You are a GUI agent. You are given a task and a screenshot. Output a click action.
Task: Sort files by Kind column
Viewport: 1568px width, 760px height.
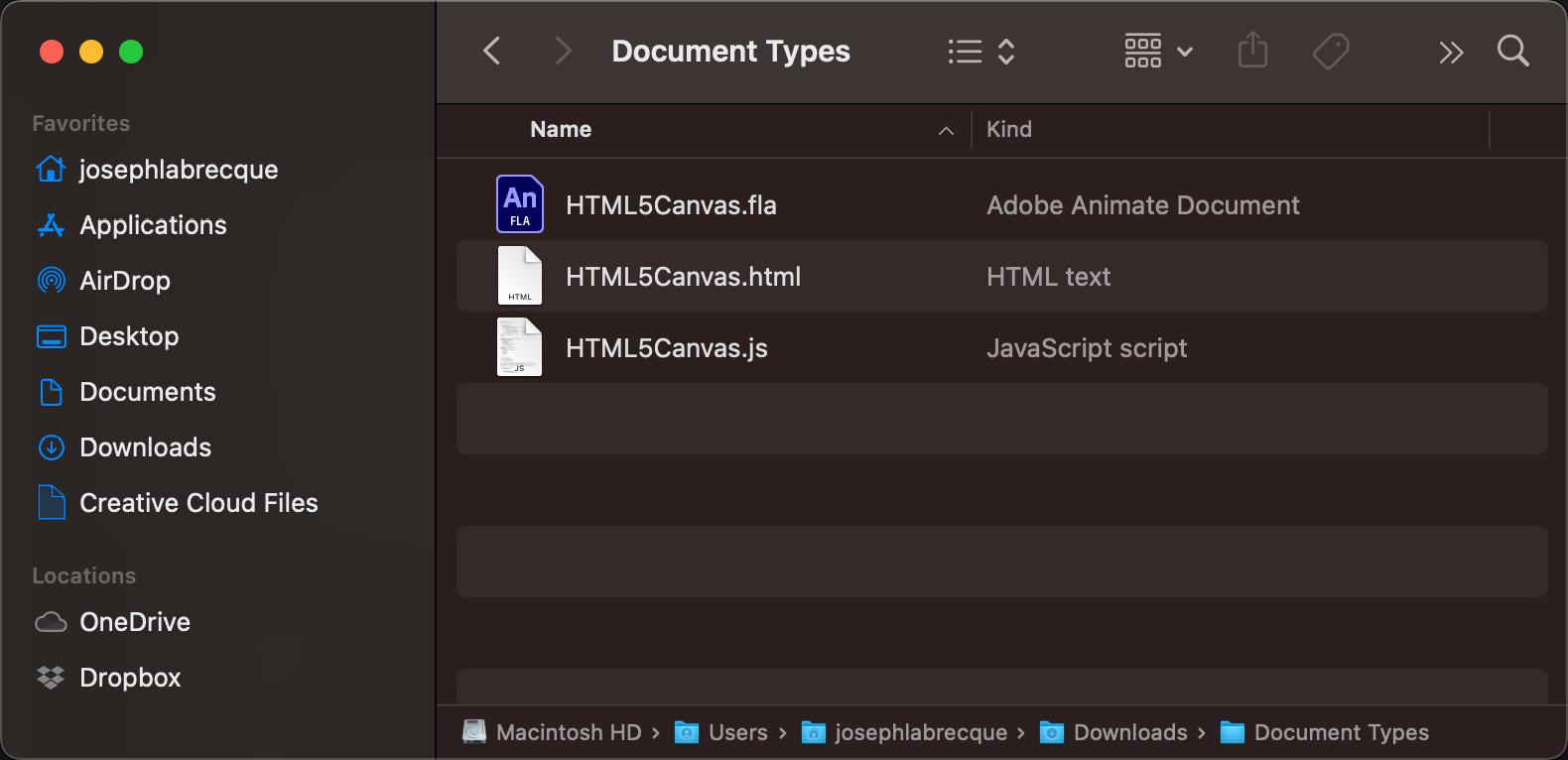point(1009,130)
